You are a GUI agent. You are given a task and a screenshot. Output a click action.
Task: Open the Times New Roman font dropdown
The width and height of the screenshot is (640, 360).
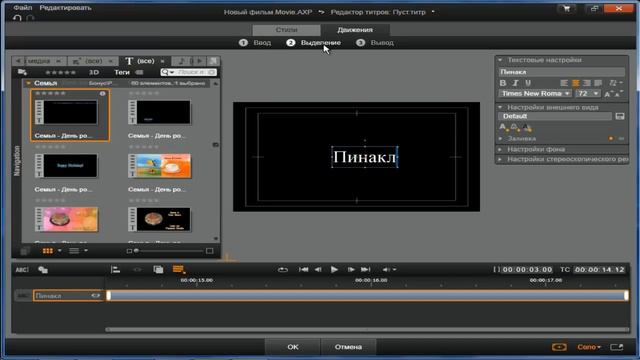(x=535, y=93)
